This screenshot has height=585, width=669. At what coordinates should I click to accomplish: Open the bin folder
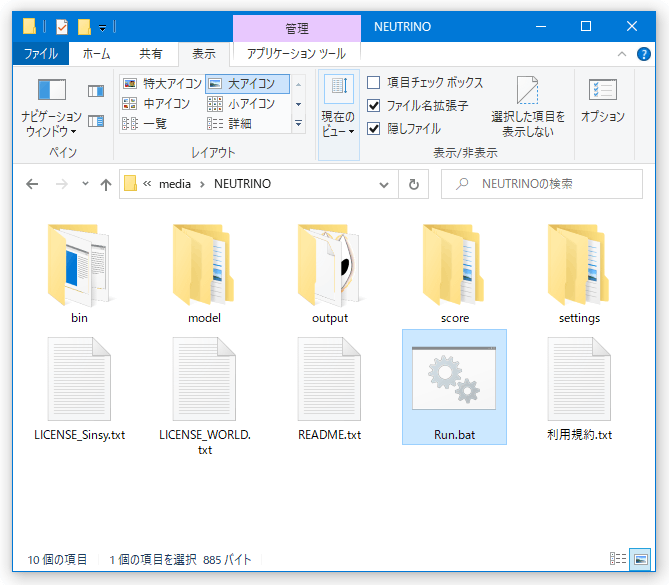79,273
